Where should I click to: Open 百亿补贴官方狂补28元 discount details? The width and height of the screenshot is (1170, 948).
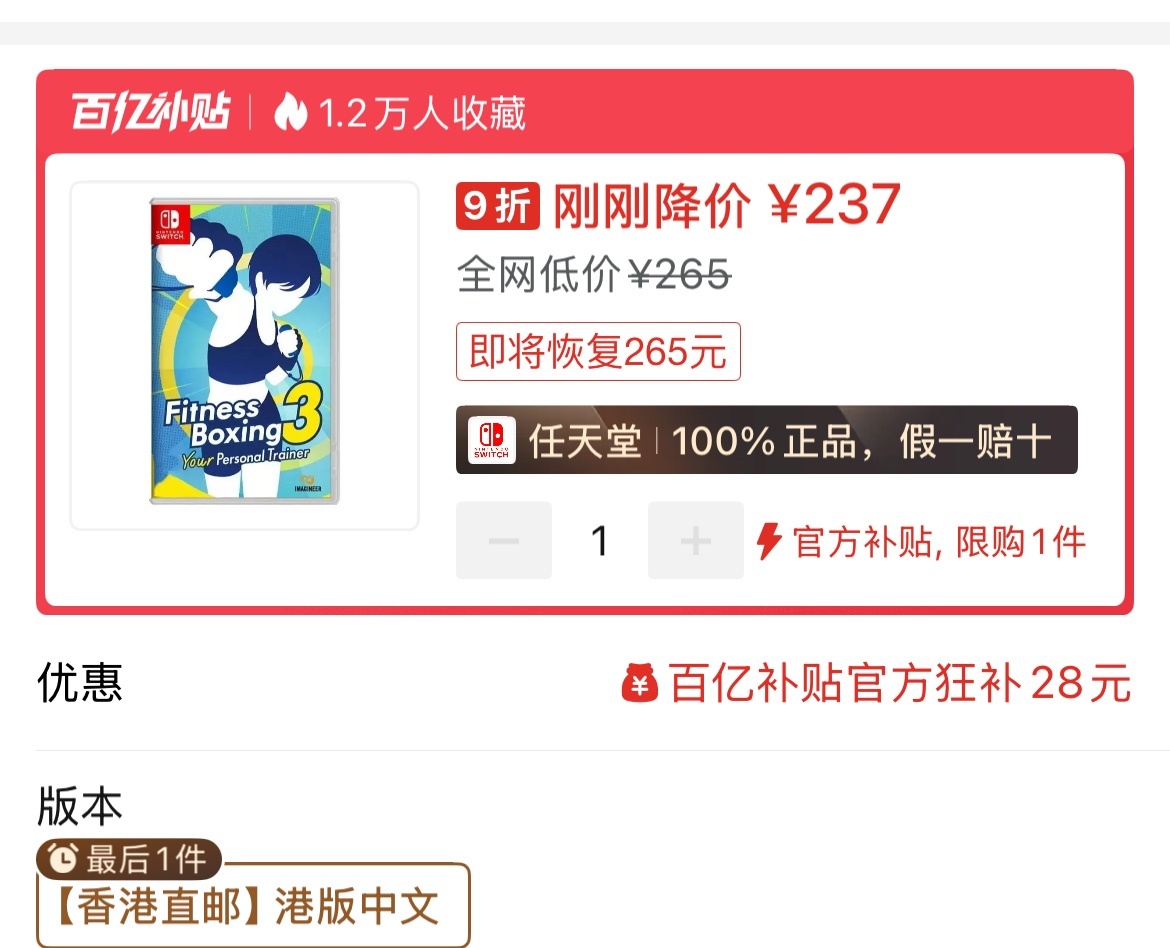(x=876, y=683)
